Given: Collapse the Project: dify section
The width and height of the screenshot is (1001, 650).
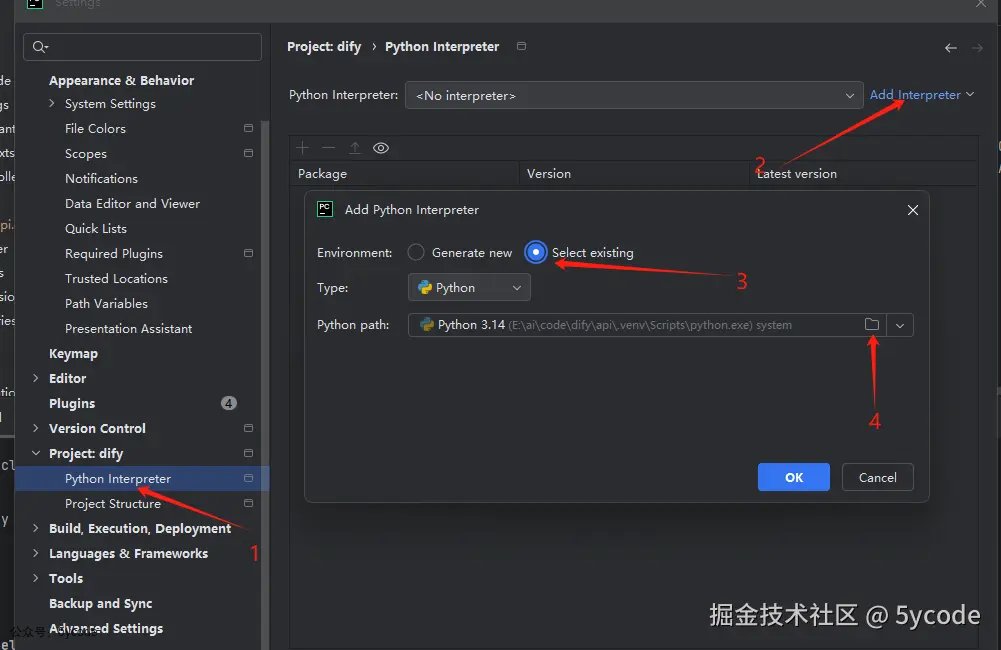Looking at the screenshot, I should coord(36,453).
